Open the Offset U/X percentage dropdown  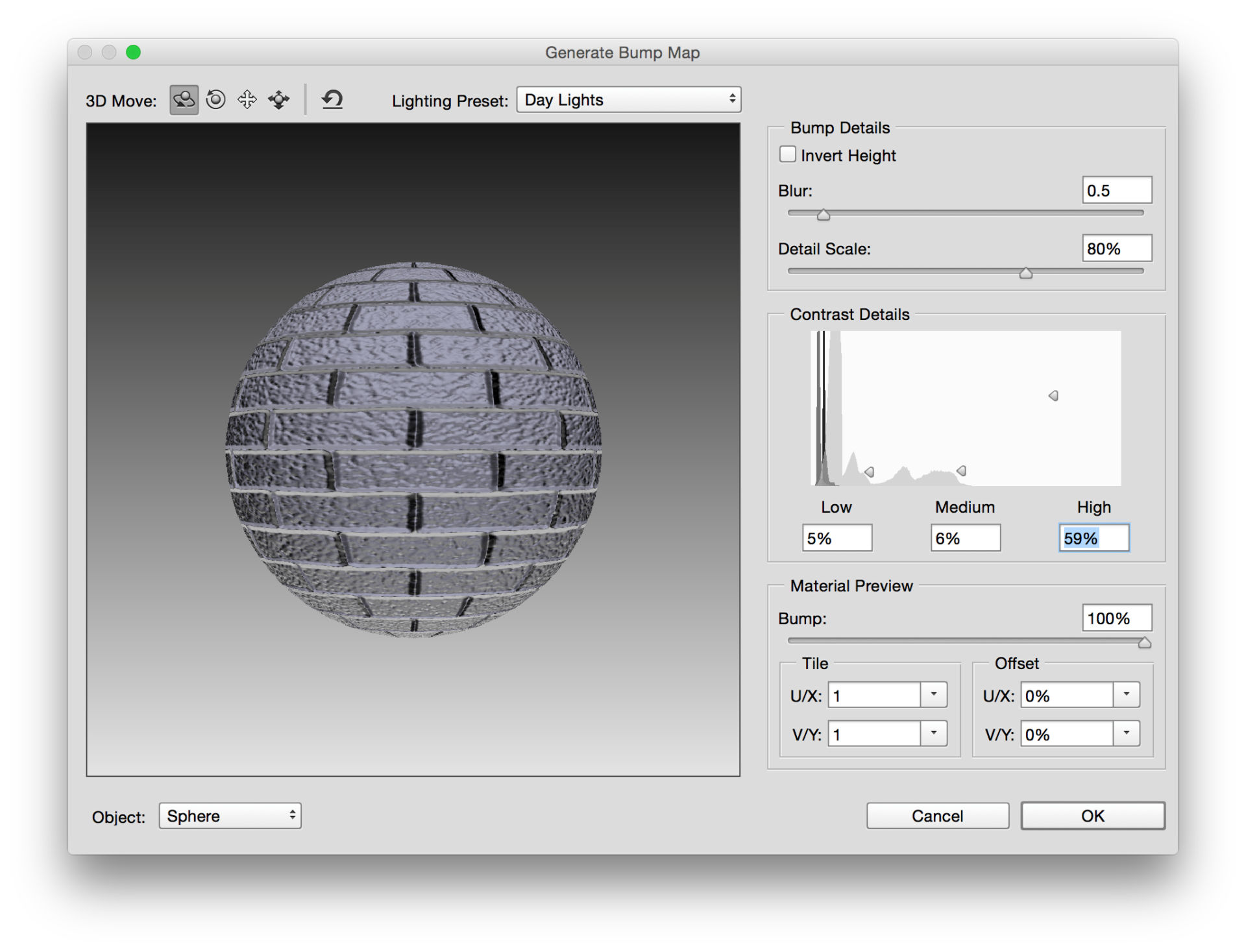(1127, 694)
